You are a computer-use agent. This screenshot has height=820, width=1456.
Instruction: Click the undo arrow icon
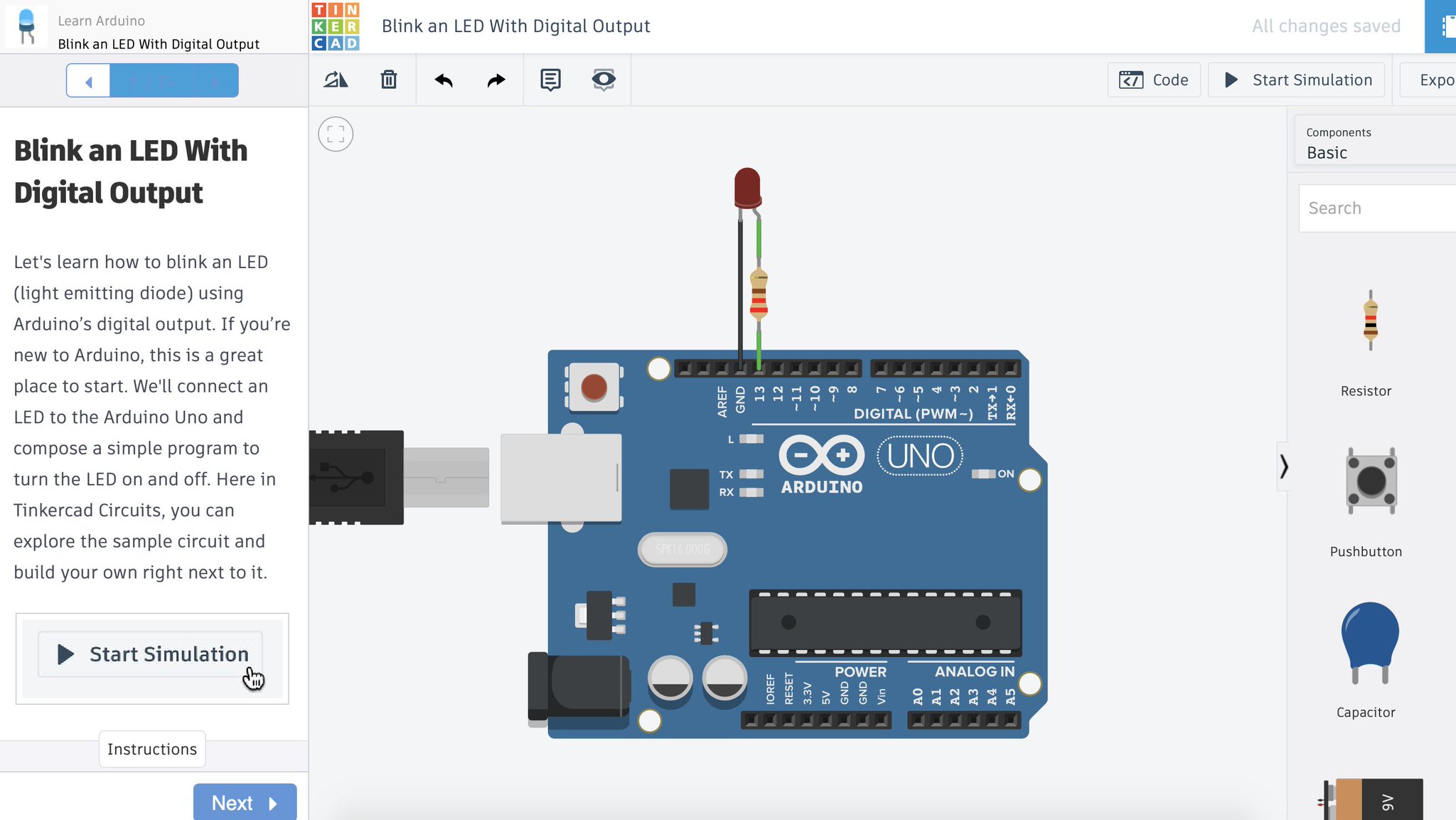click(444, 80)
